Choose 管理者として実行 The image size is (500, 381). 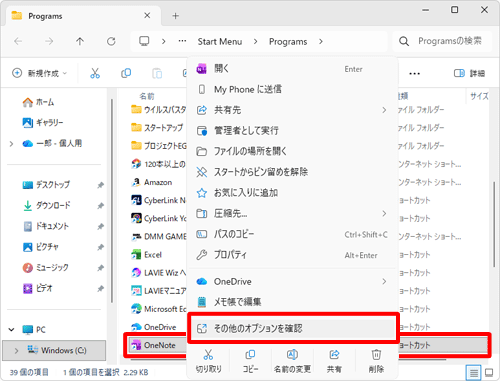[293, 130]
